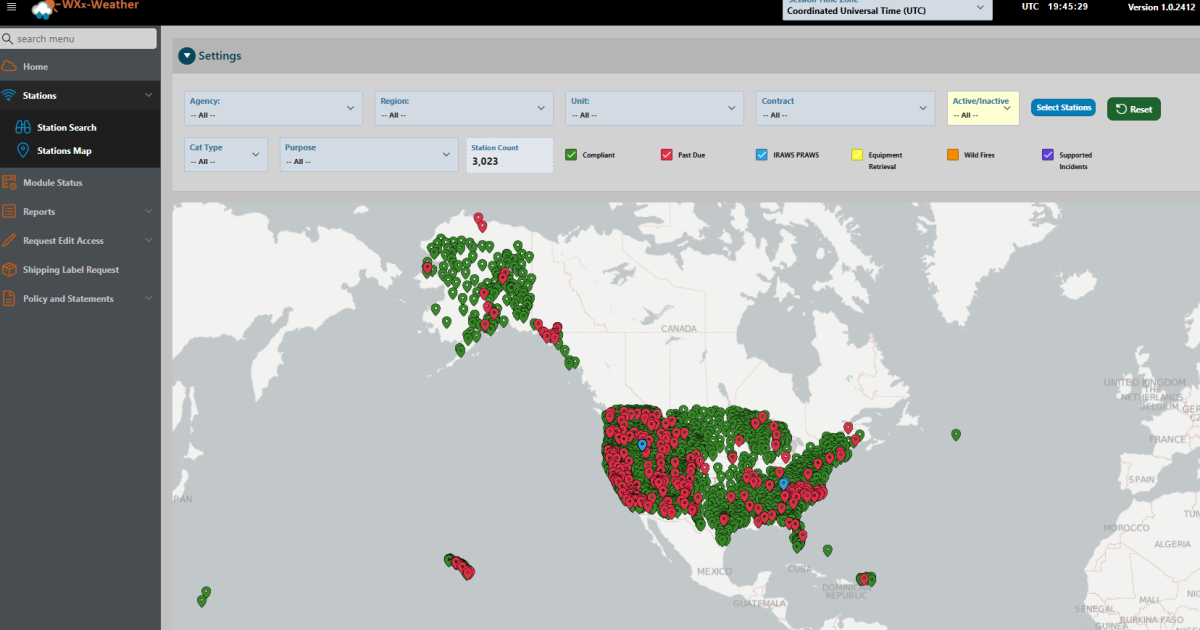Click the Policy and Statements document icon
The width and height of the screenshot is (1200, 630).
point(9,299)
